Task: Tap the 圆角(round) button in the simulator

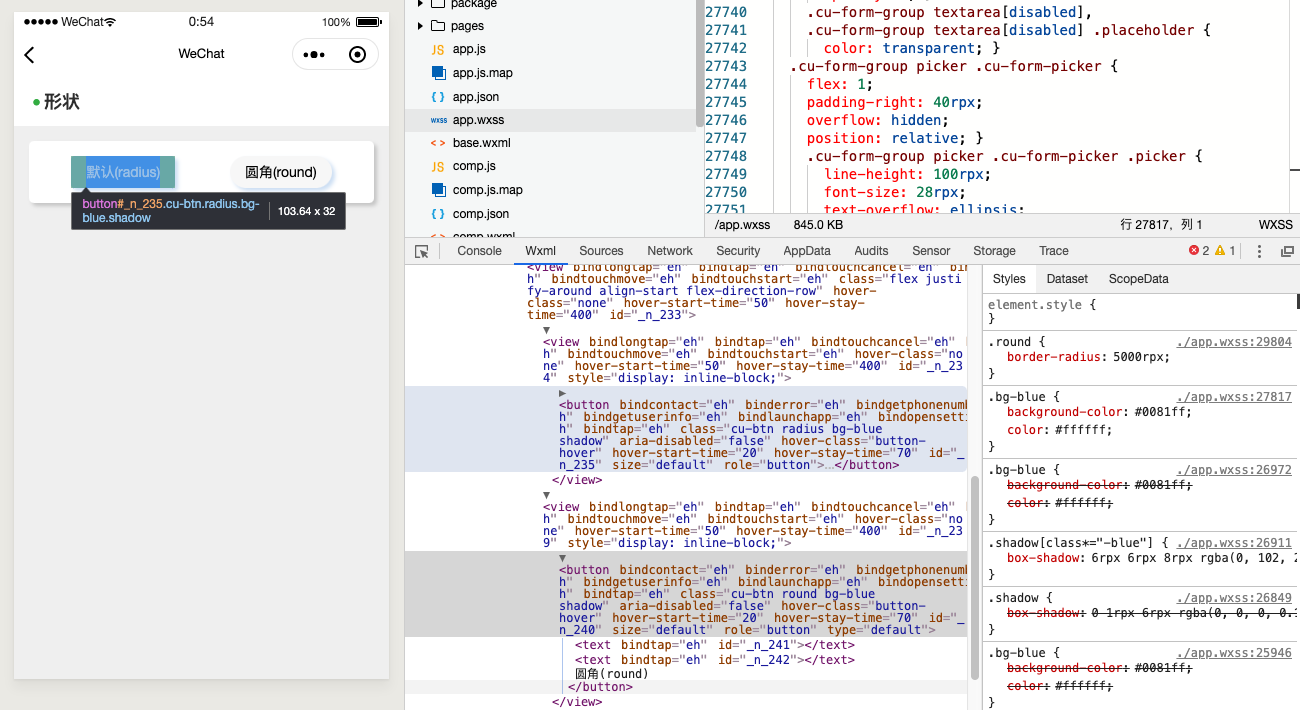Action: tap(281, 172)
